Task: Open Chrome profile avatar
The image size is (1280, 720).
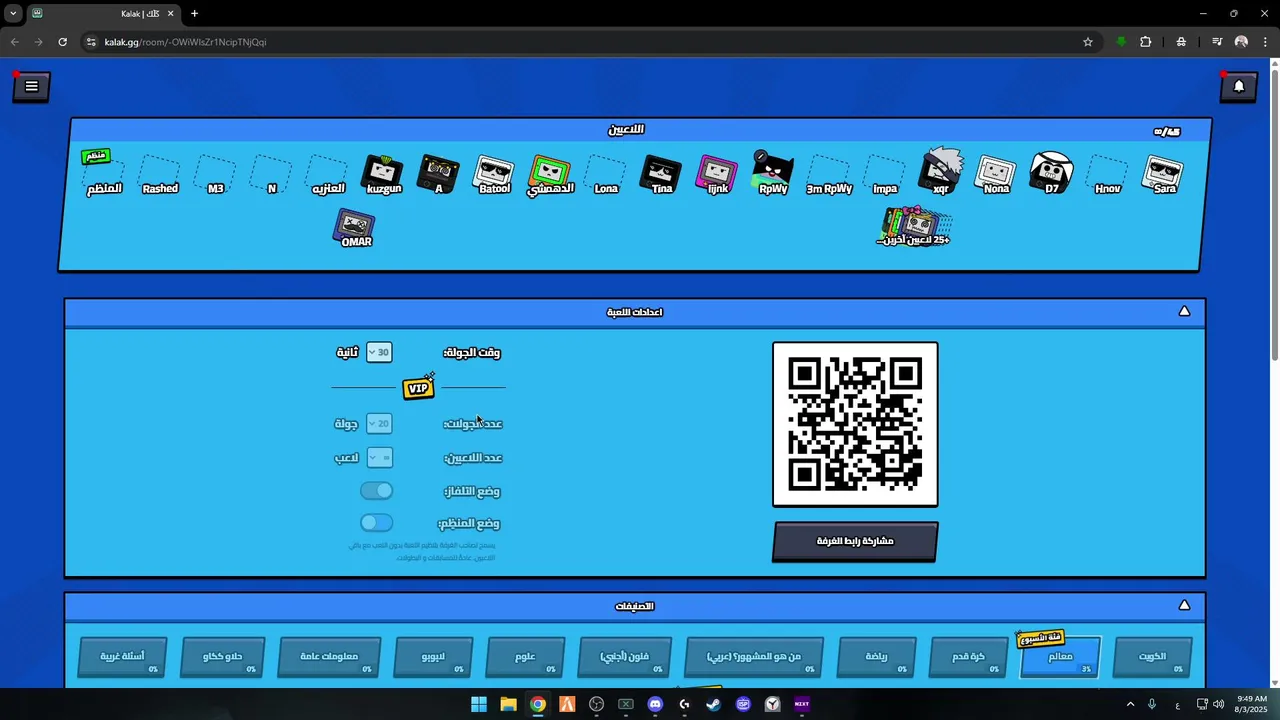Action: point(1241,42)
